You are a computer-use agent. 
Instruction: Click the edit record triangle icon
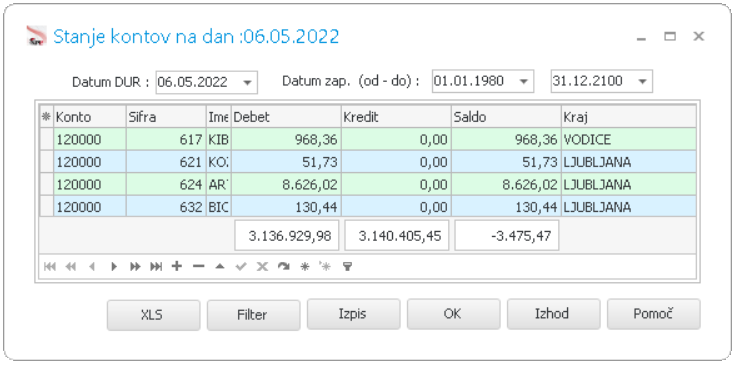coord(220,267)
